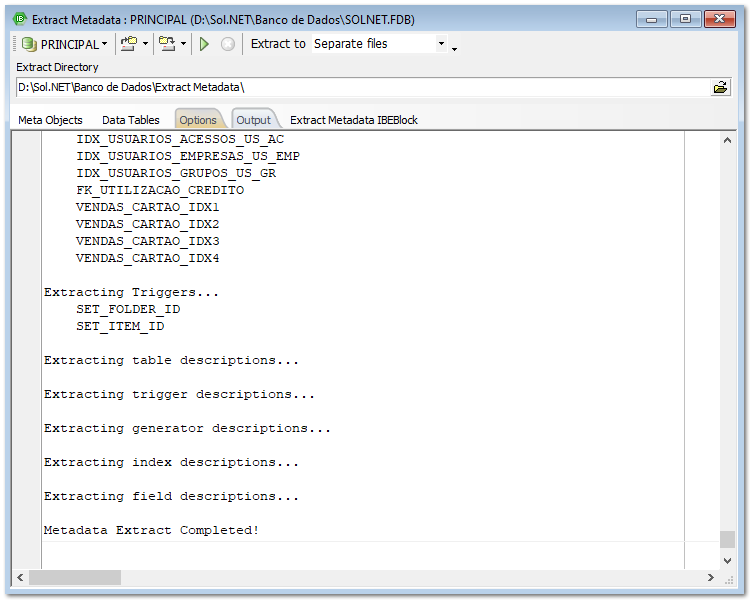Screen dimensions: 753x603
Task: Switch to the Meta Objects tab
Action: [50, 120]
